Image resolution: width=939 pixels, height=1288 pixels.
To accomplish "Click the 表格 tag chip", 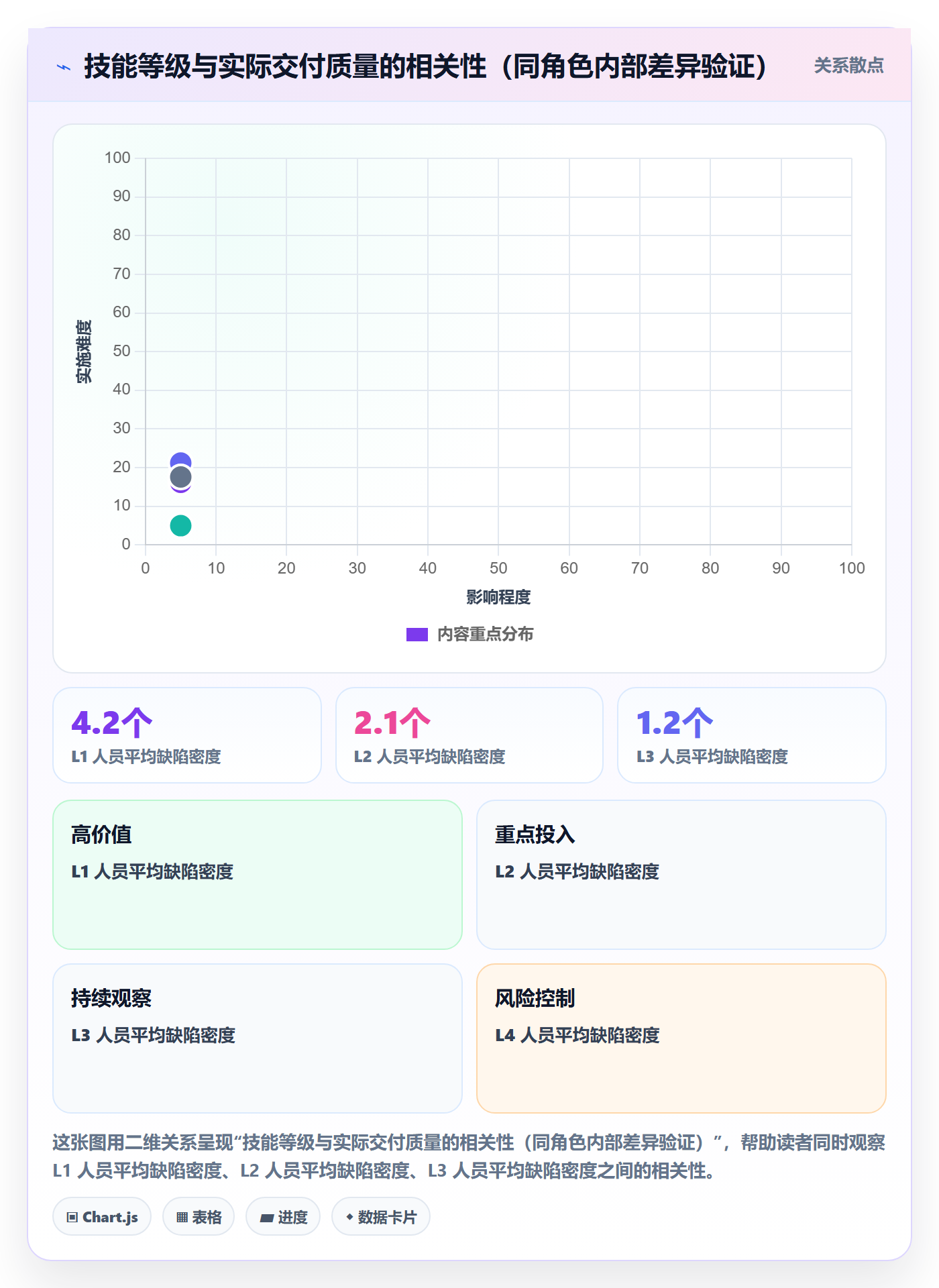I will coord(199,1217).
